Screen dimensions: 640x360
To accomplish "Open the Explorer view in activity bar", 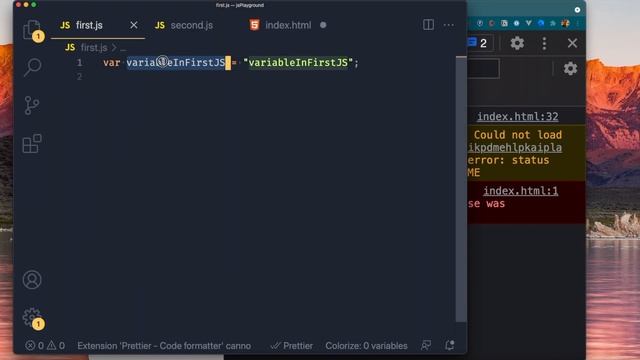I will click(x=32, y=29).
